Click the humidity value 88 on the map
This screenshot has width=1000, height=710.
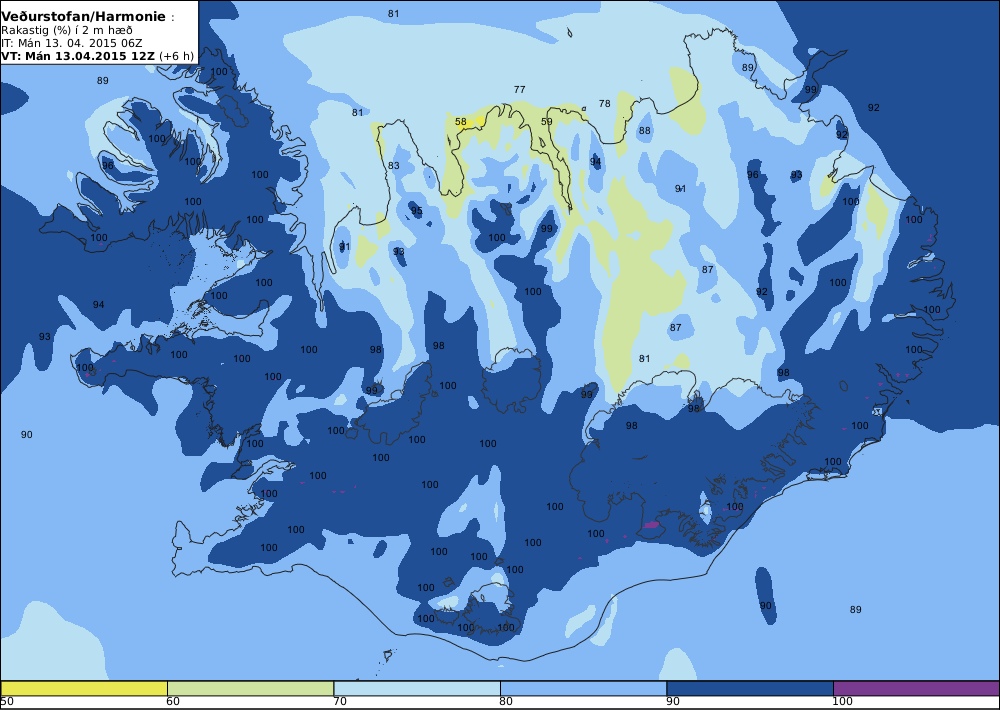coord(645,131)
